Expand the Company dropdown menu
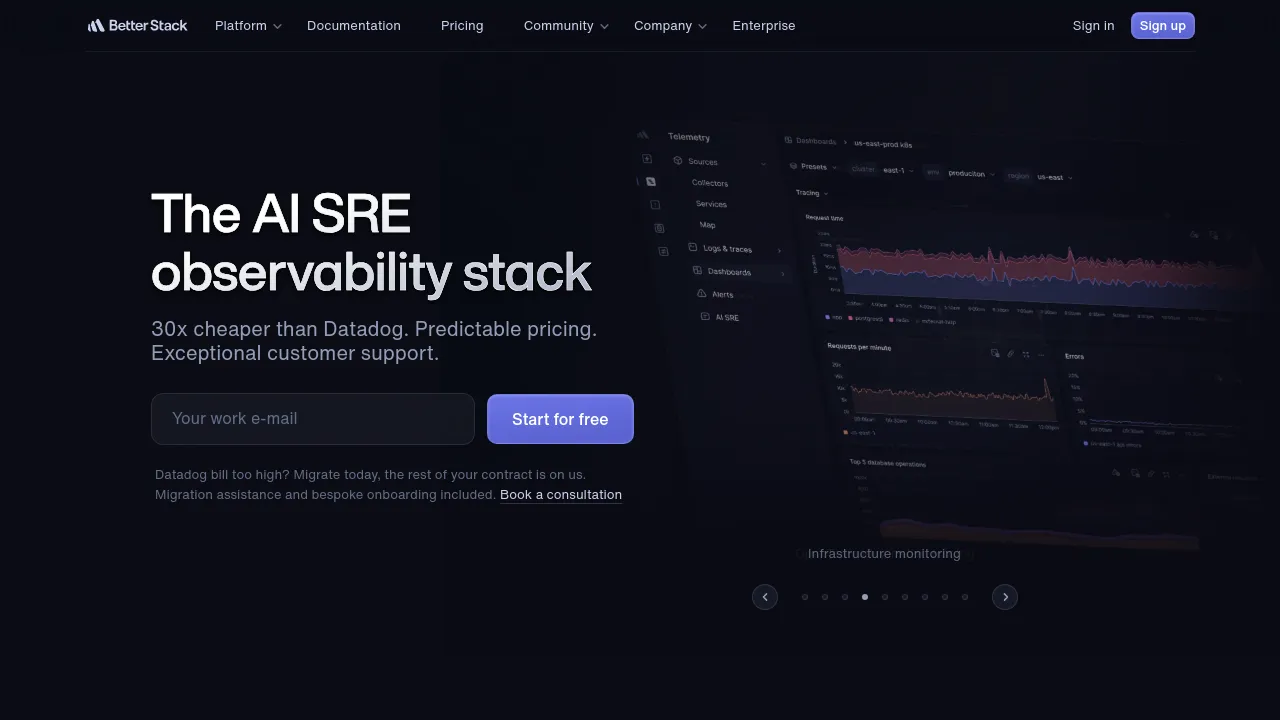 670,26
